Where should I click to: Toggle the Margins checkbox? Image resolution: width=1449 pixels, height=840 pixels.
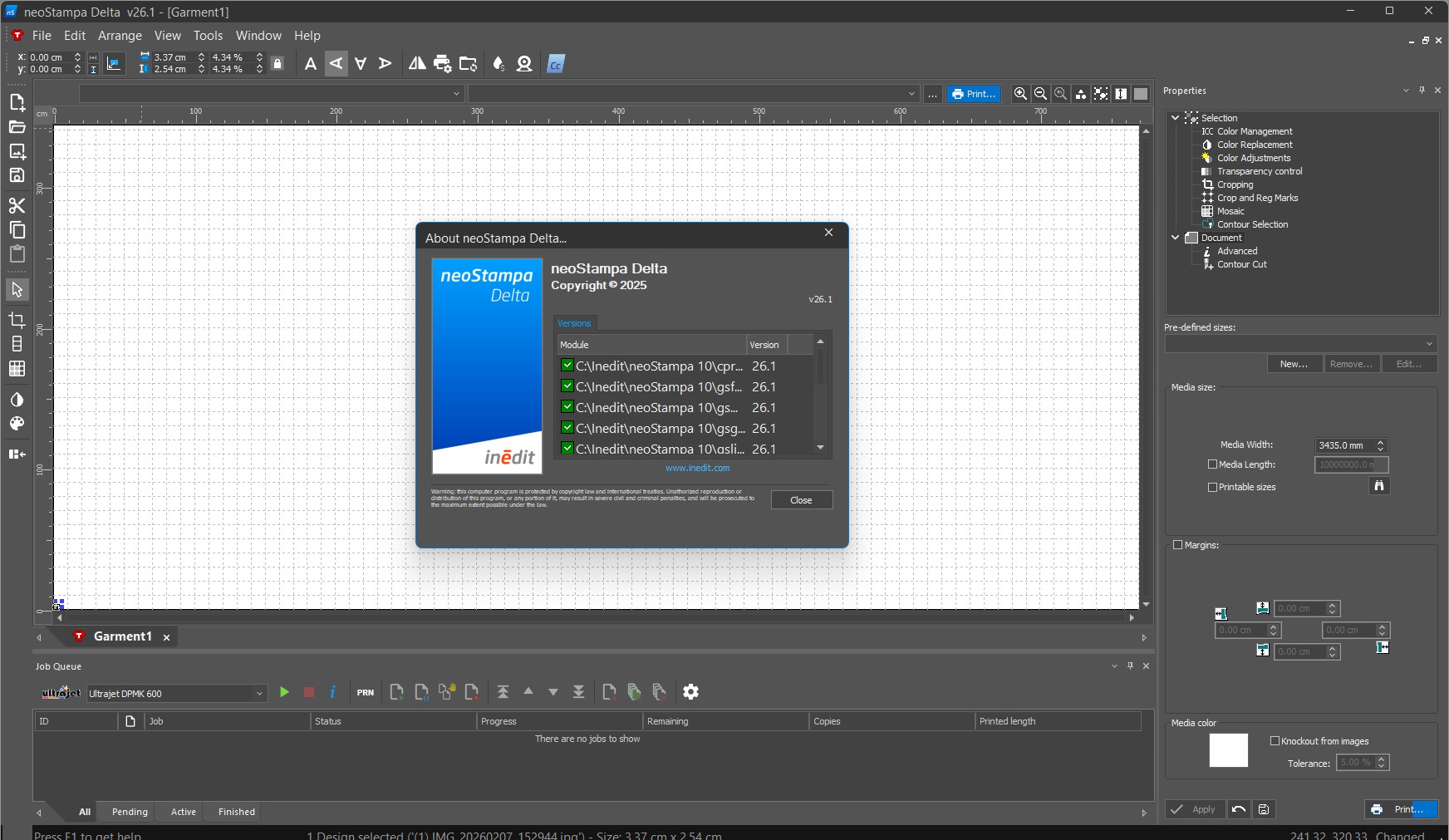[1177, 545]
